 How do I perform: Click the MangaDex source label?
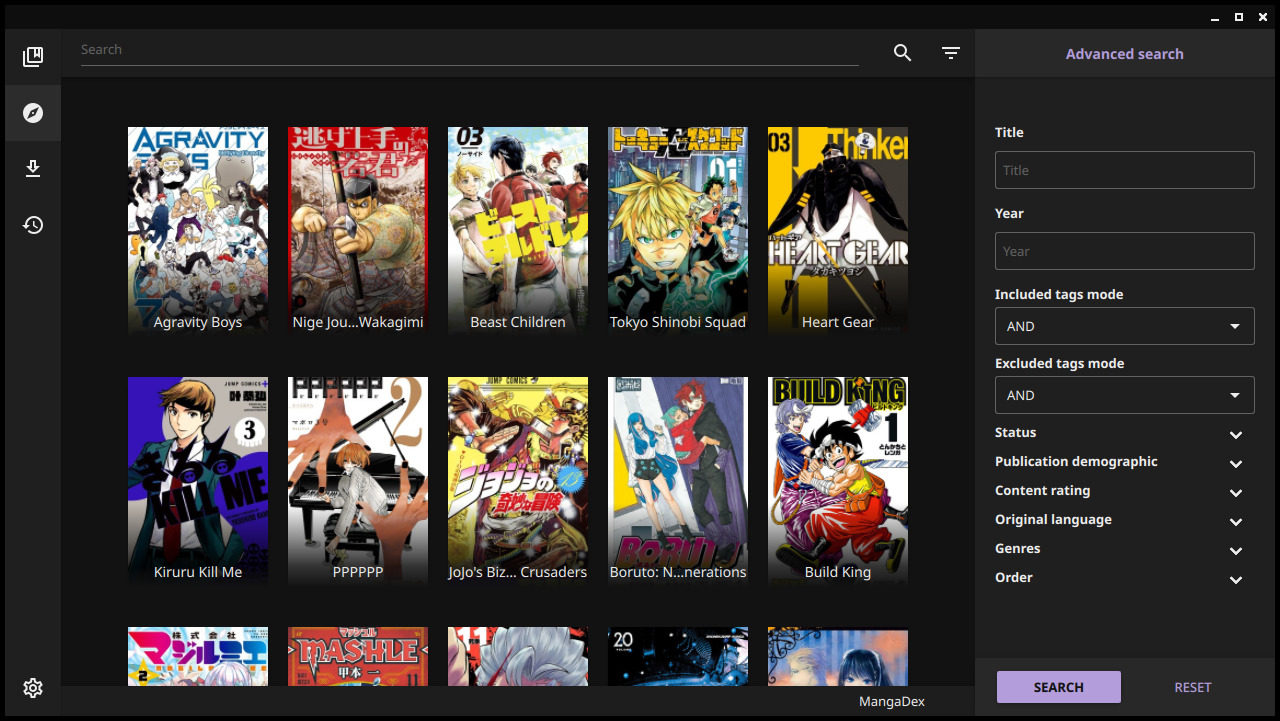tap(892, 701)
